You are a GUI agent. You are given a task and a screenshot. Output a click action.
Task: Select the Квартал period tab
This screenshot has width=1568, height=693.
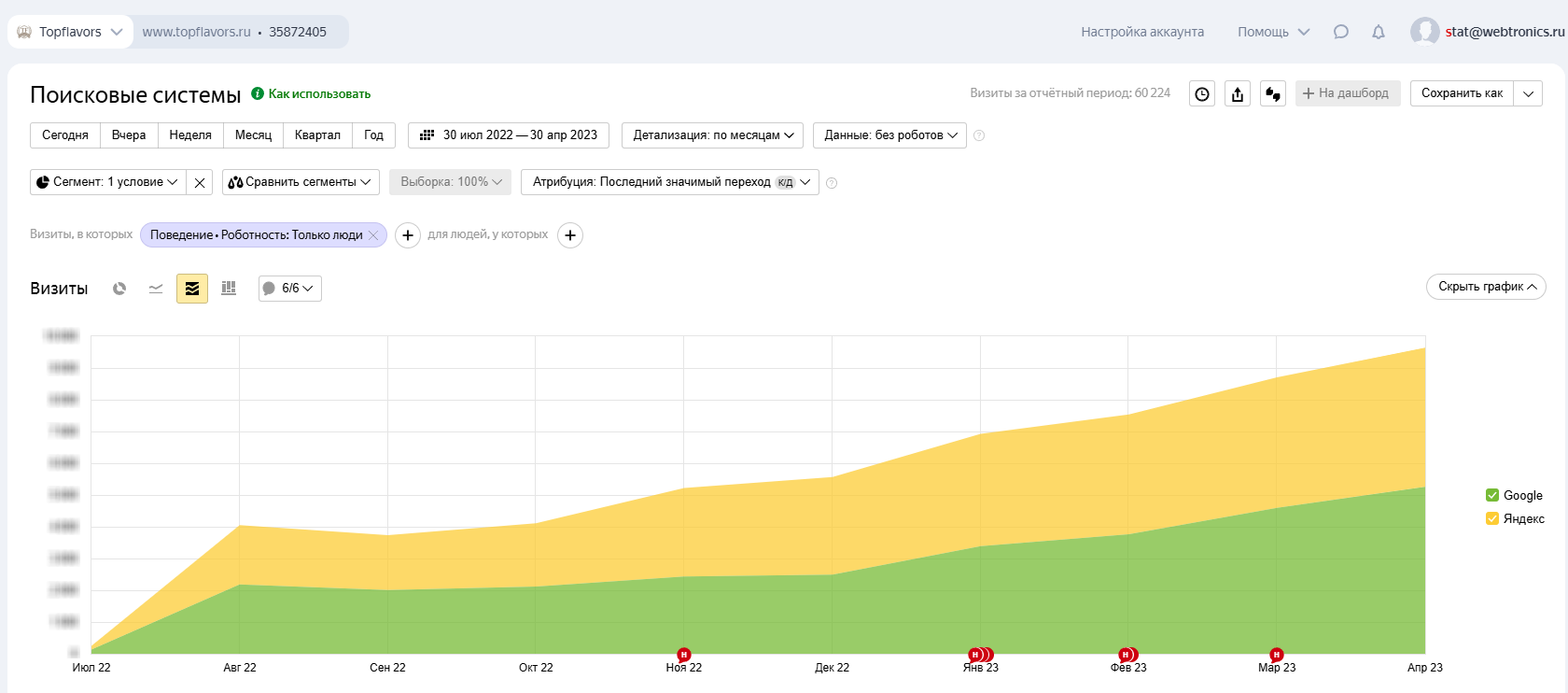pos(317,135)
